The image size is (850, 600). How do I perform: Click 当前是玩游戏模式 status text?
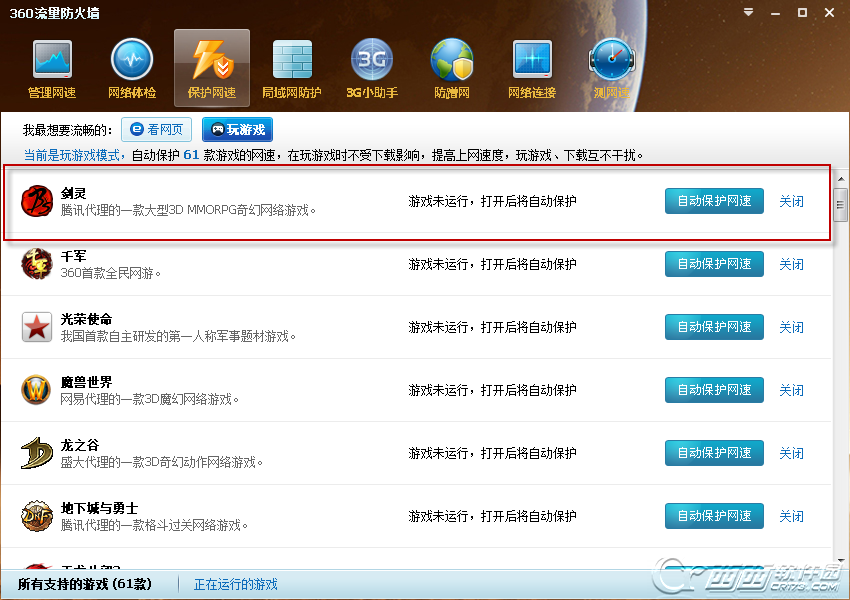72,155
